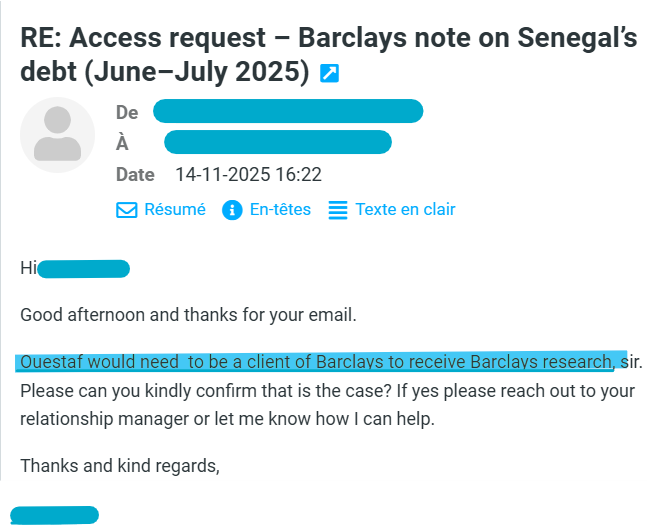Show the Résumé view of the message
Screen dimensions: 647x525
[x=174, y=210]
